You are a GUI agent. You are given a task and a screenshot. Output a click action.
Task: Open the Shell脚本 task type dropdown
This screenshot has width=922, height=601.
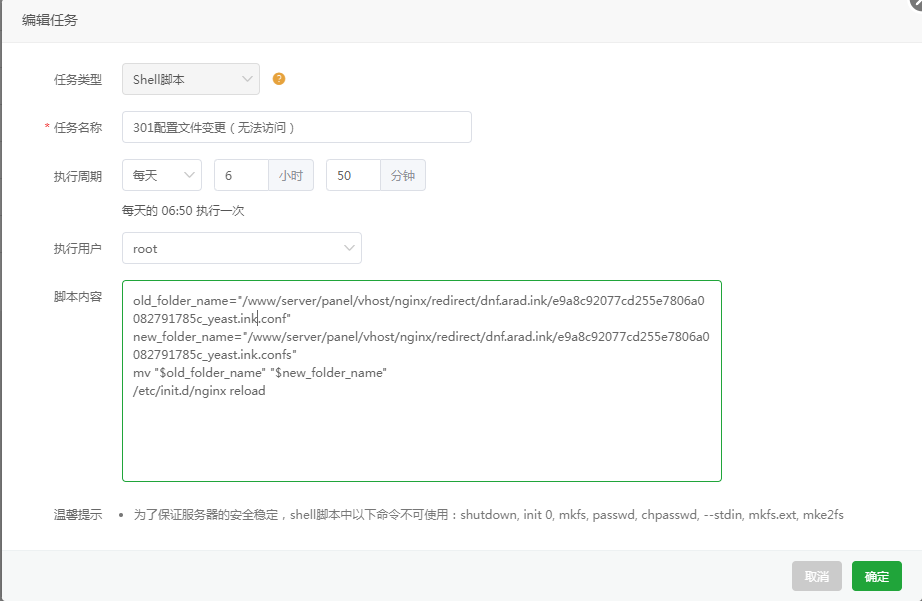point(190,79)
